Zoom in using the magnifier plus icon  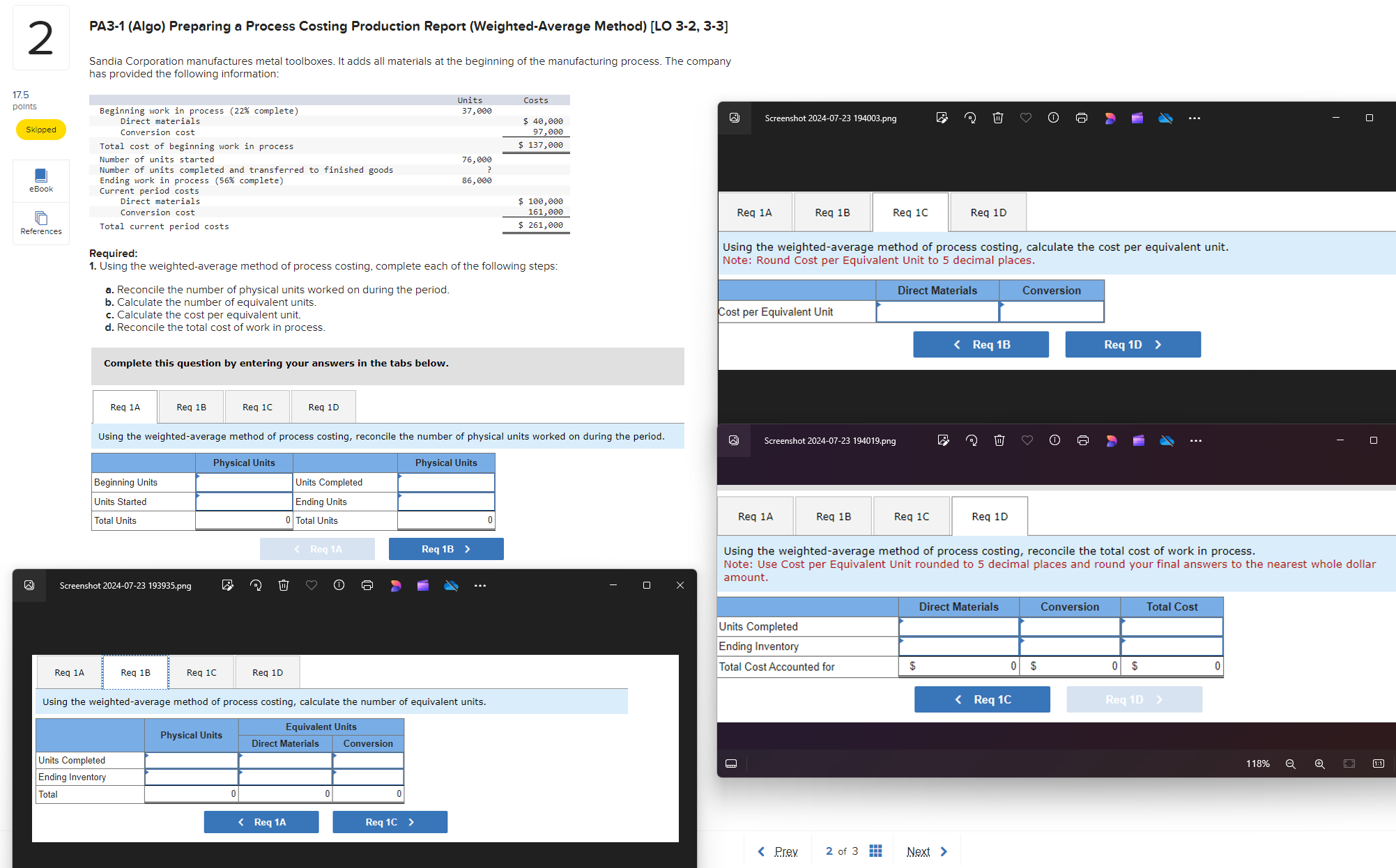[1319, 764]
